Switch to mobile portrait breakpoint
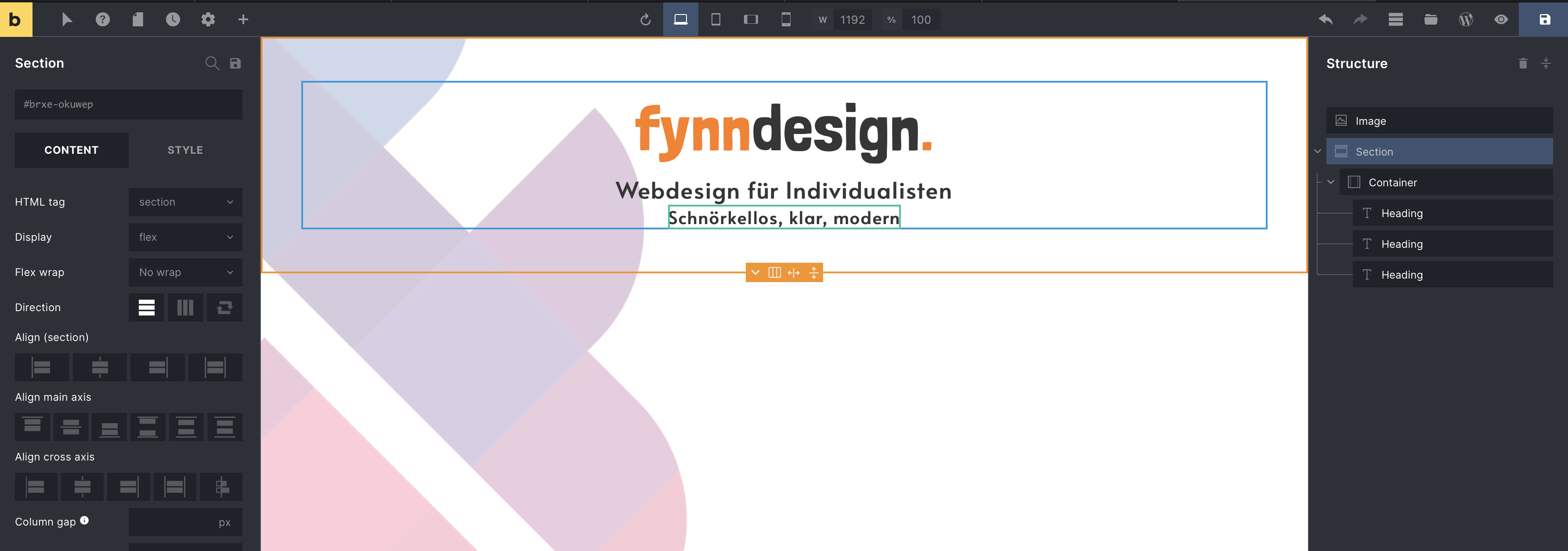 point(786,19)
